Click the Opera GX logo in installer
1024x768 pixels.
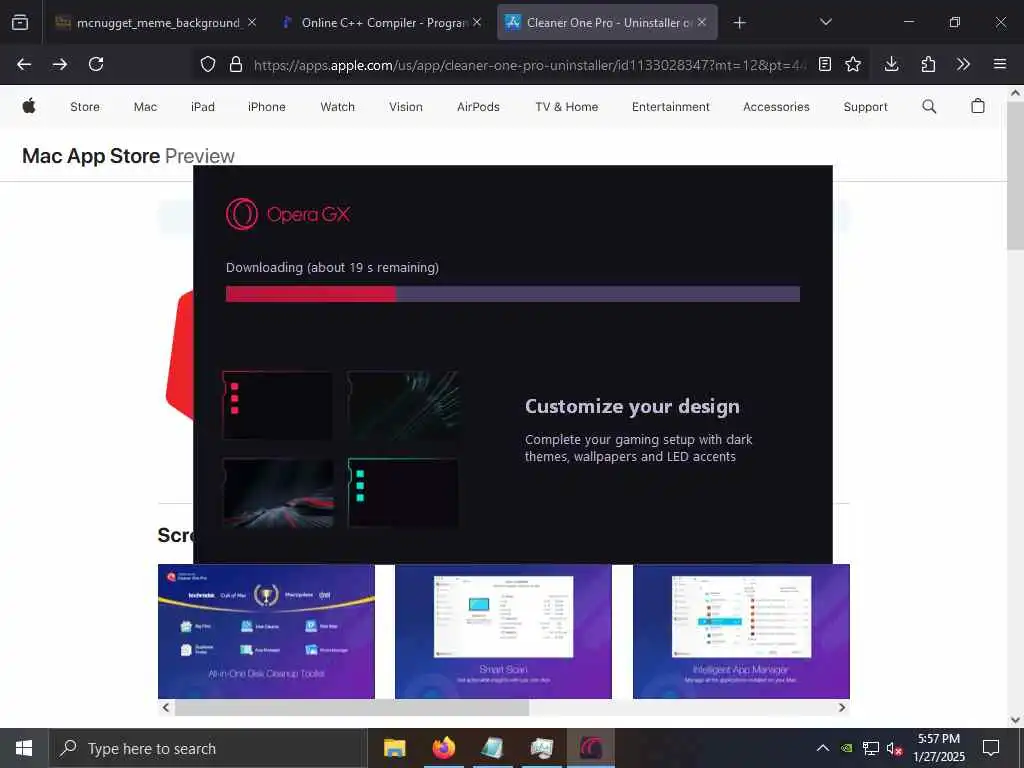(x=288, y=214)
